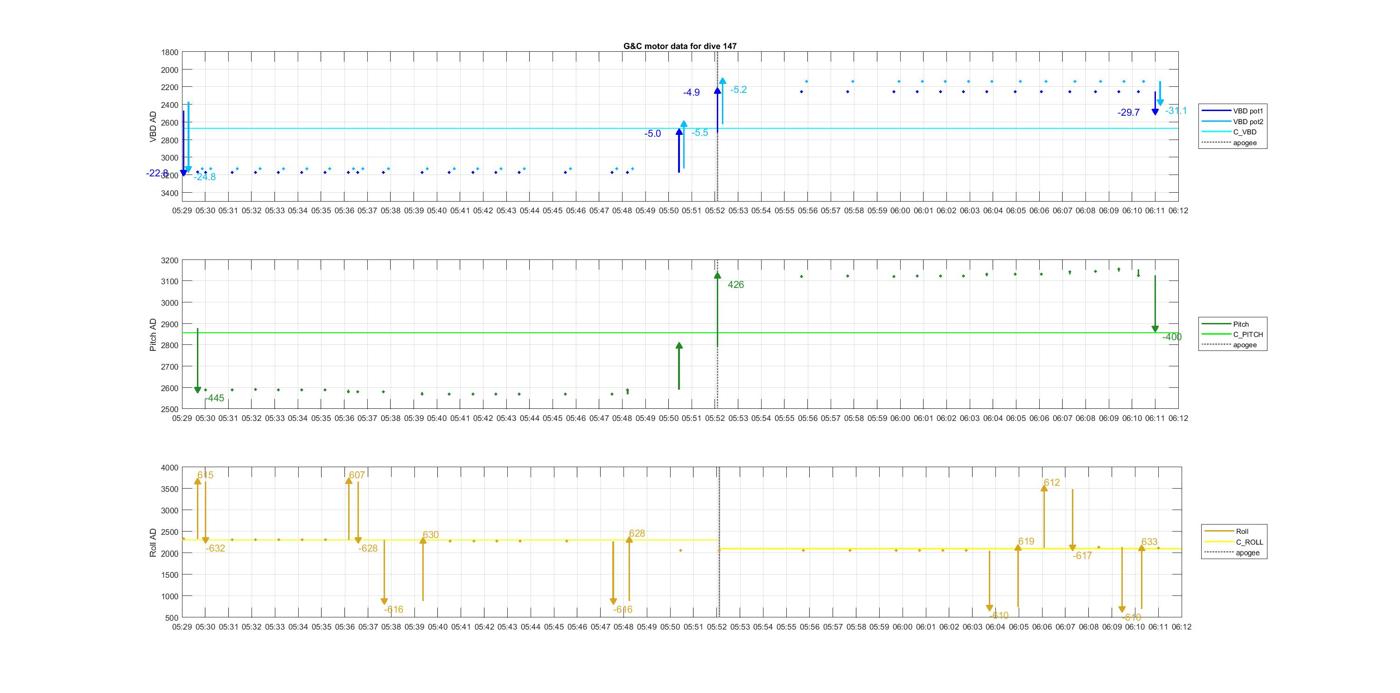Viewport: 1400px width, 693px height.
Task: Select "C_ROLL" legend entry
Action: tap(1250, 542)
